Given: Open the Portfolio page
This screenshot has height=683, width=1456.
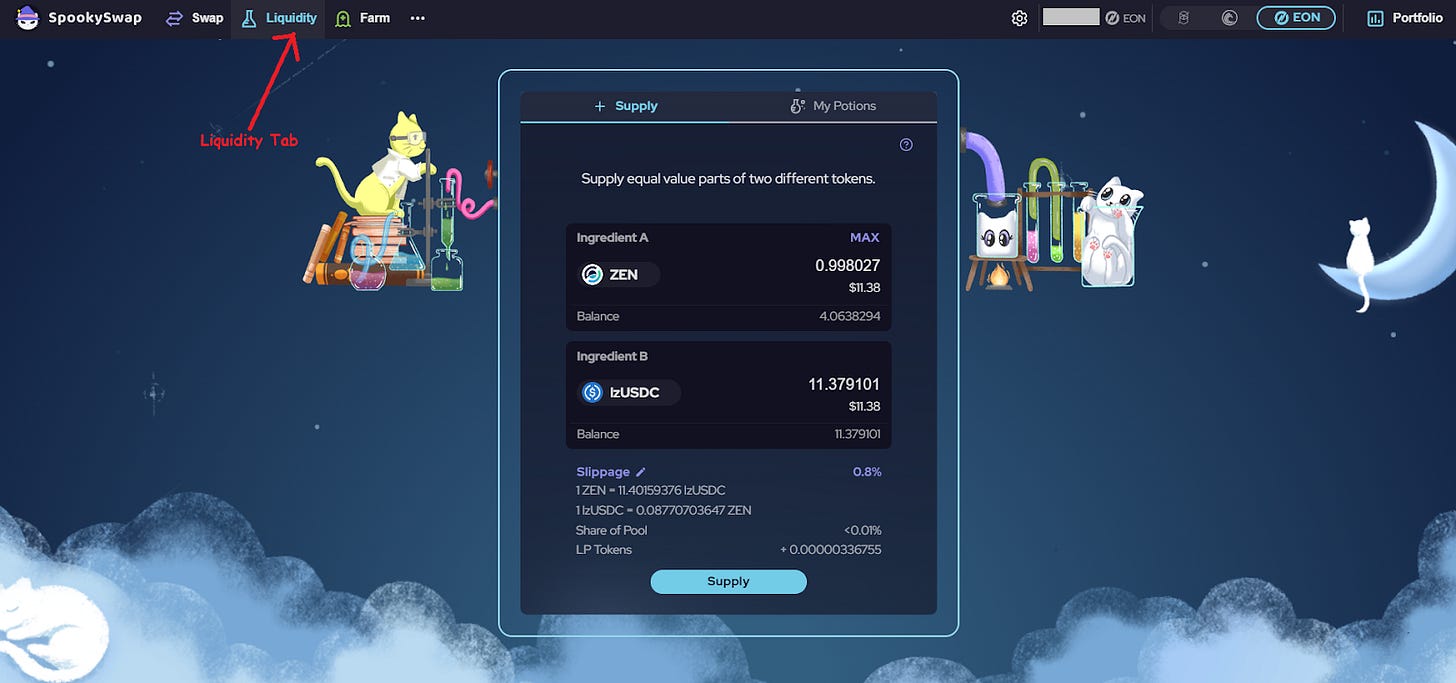Looking at the screenshot, I should click(1405, 18).
